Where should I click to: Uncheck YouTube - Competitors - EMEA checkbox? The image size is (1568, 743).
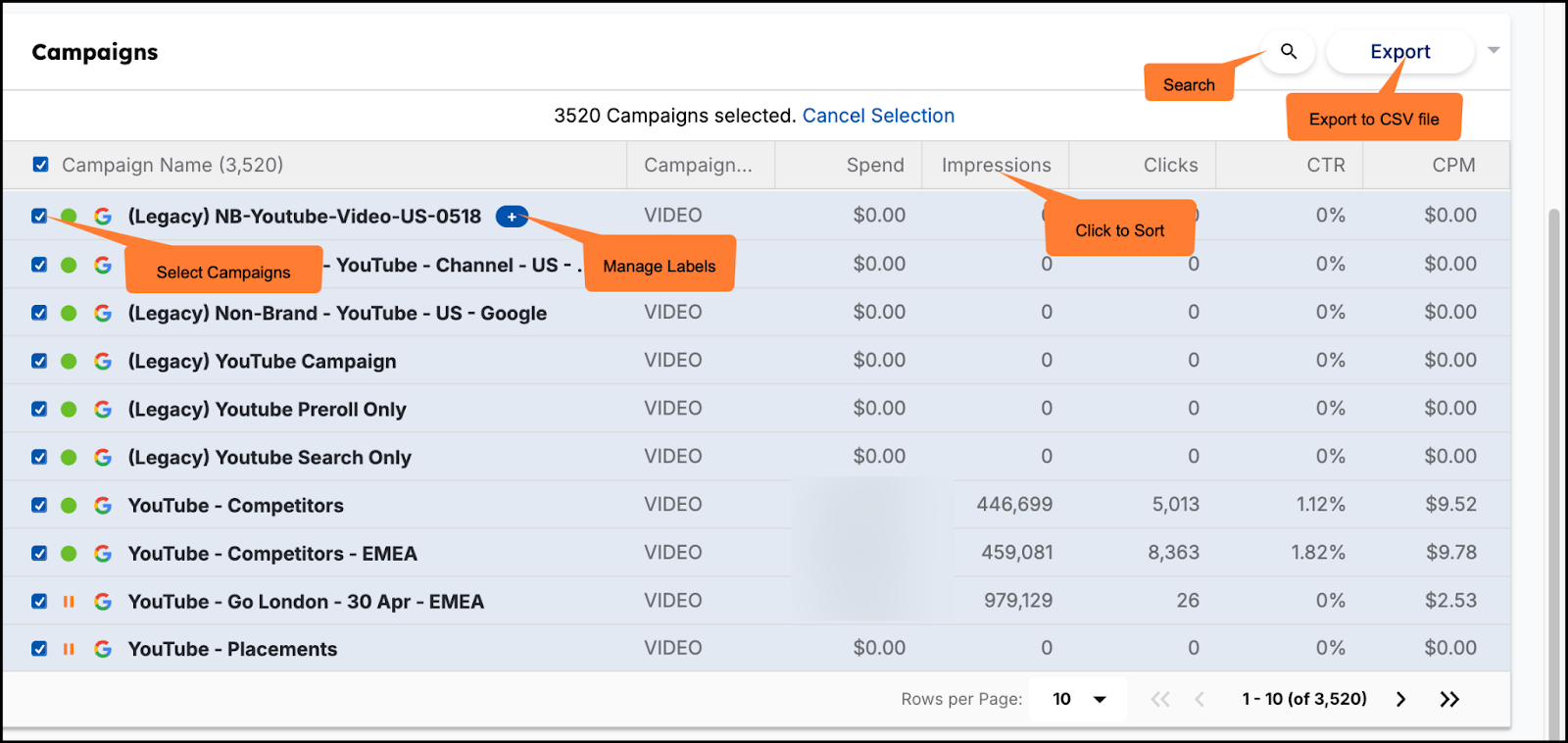click(39, 553)
